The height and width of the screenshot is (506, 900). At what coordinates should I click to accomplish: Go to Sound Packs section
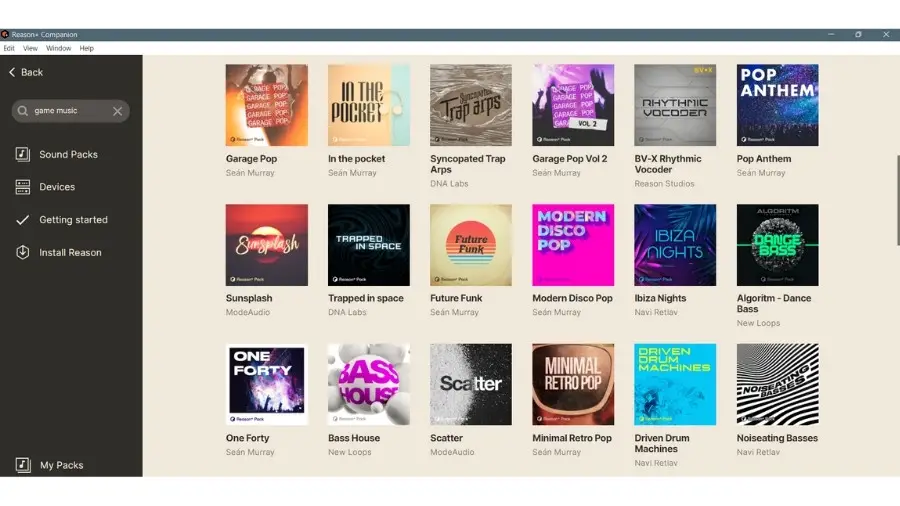coord(68,154)
